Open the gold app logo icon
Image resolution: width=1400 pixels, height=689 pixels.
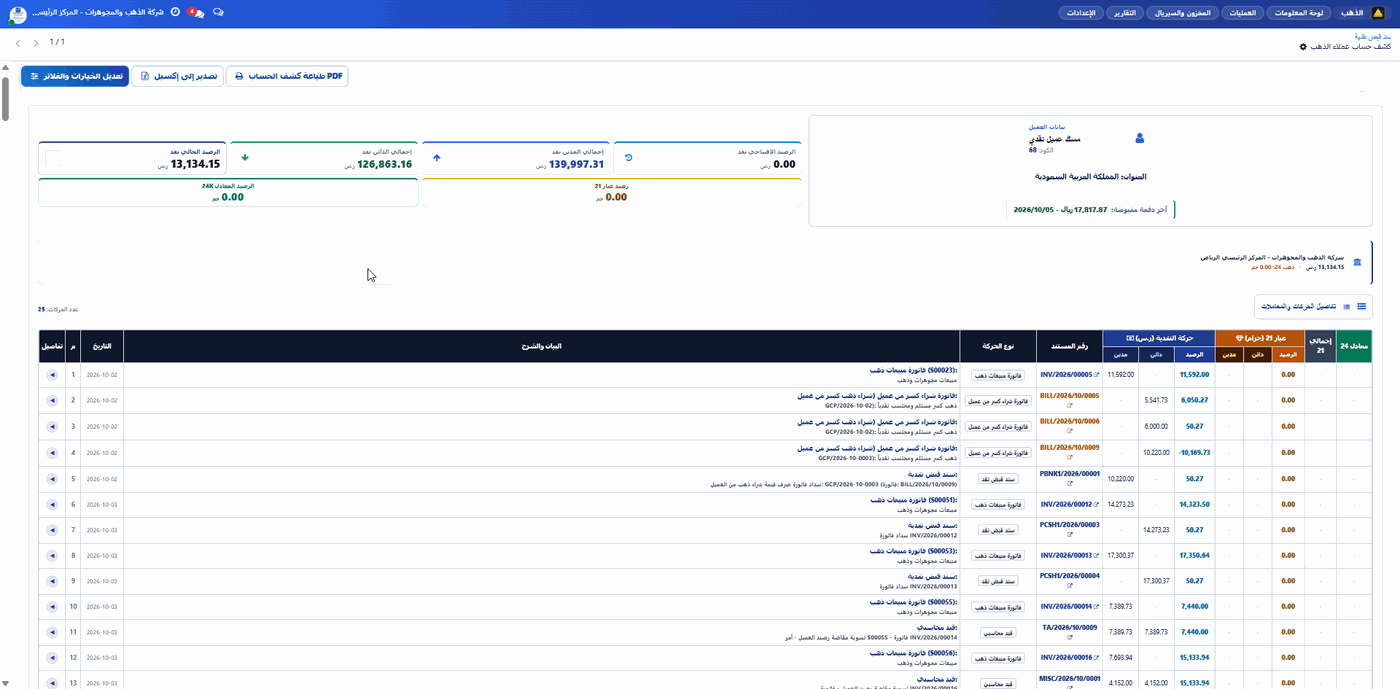point(1376,13)
